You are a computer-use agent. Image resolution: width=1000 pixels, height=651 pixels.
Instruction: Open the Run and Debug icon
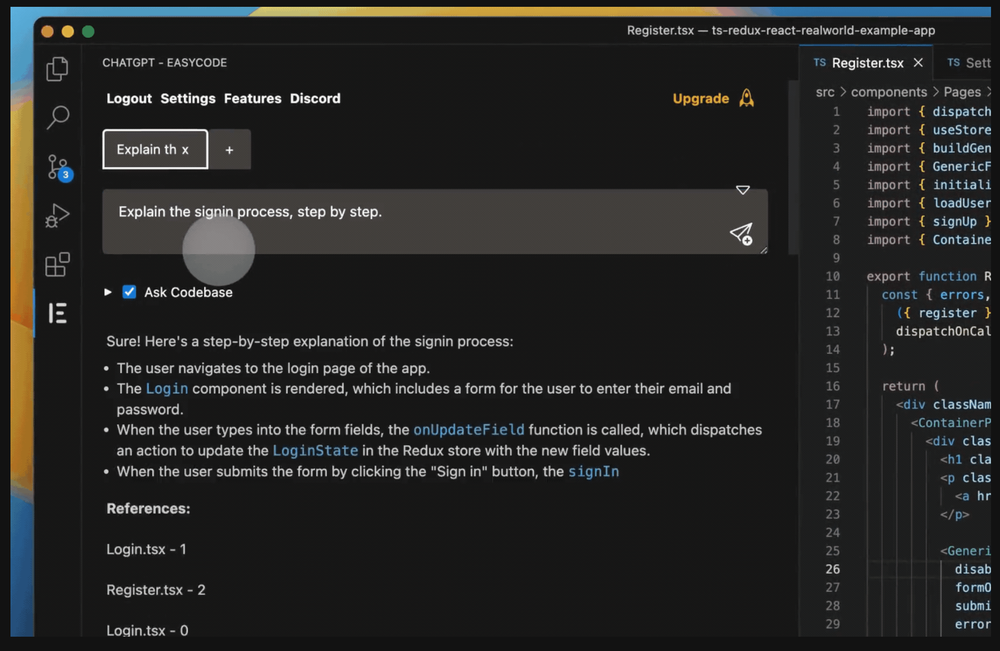[x=57, y=216]
